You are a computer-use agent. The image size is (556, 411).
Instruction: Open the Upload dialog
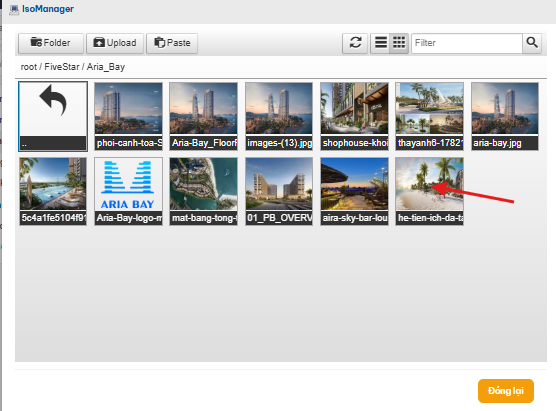[115, 43]
